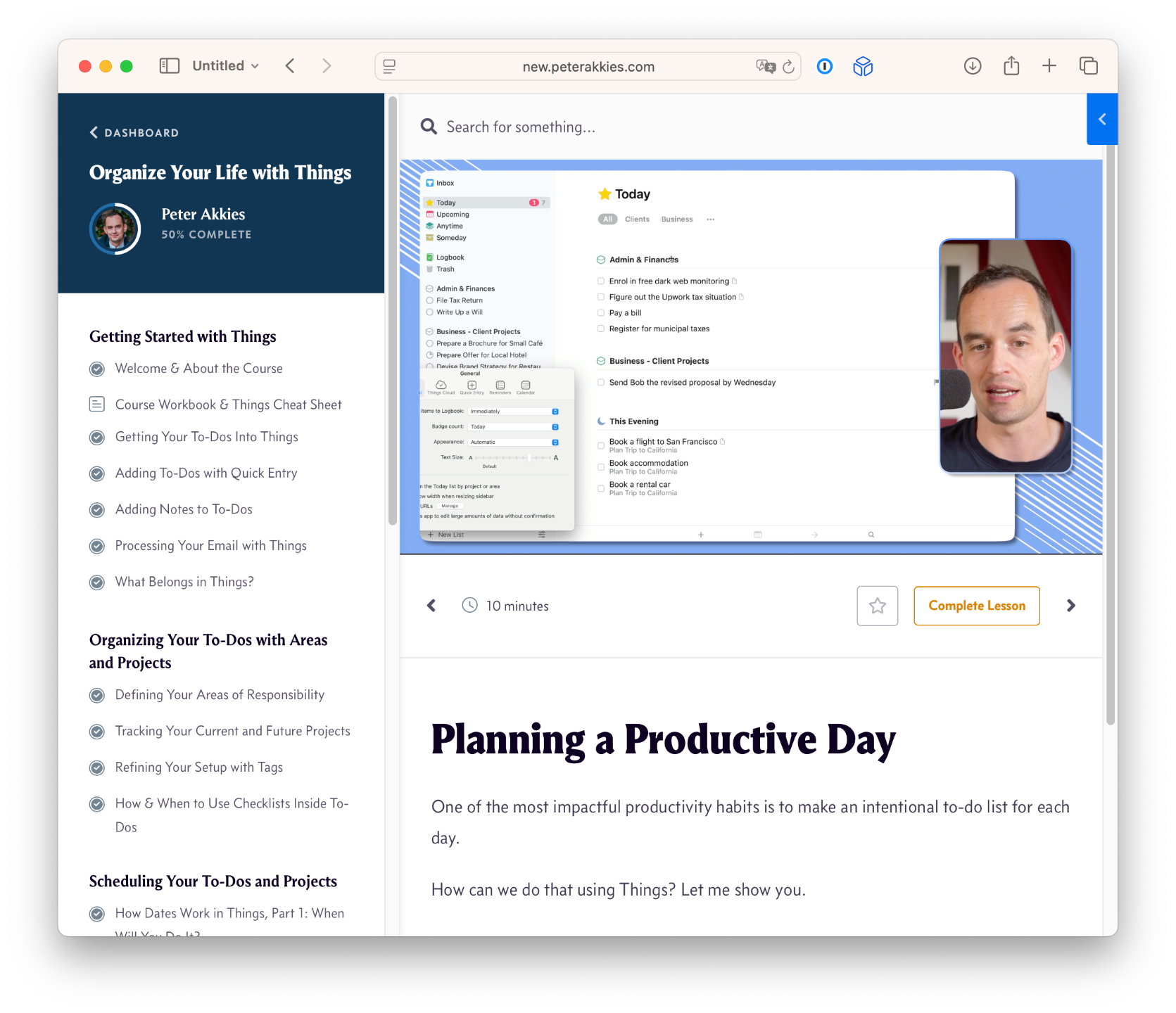Open the Share menu icon
Screen dimensions: 1176x1013
(x=1011, y=65)
